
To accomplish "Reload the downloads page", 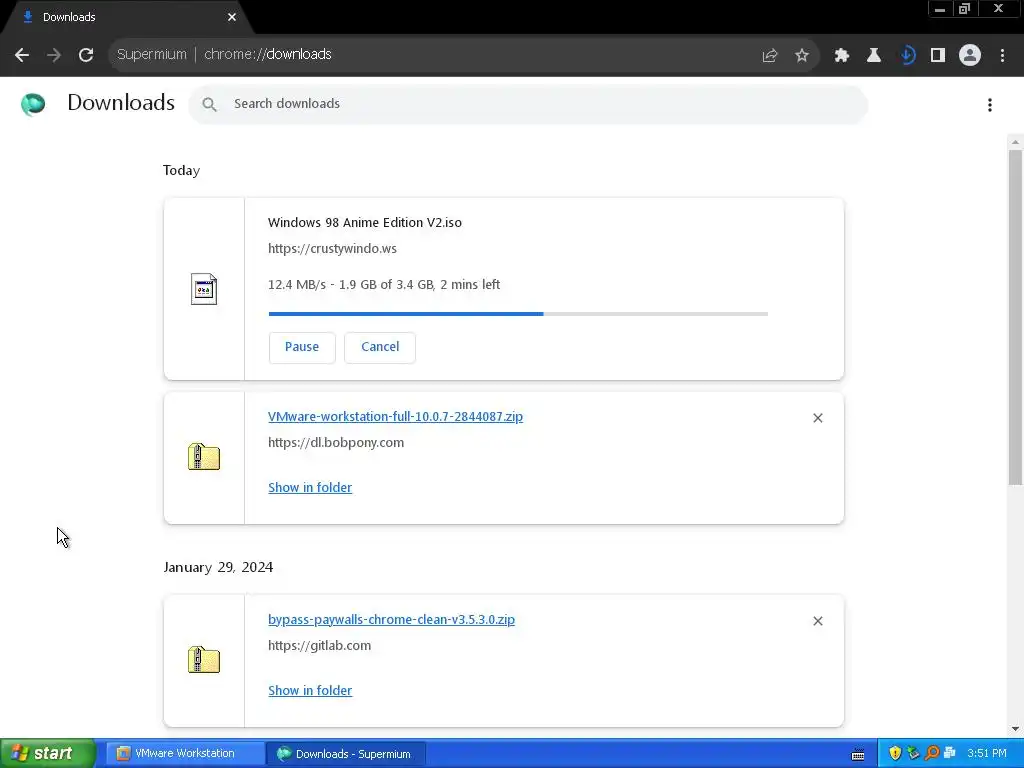I will tap(86, 55).
